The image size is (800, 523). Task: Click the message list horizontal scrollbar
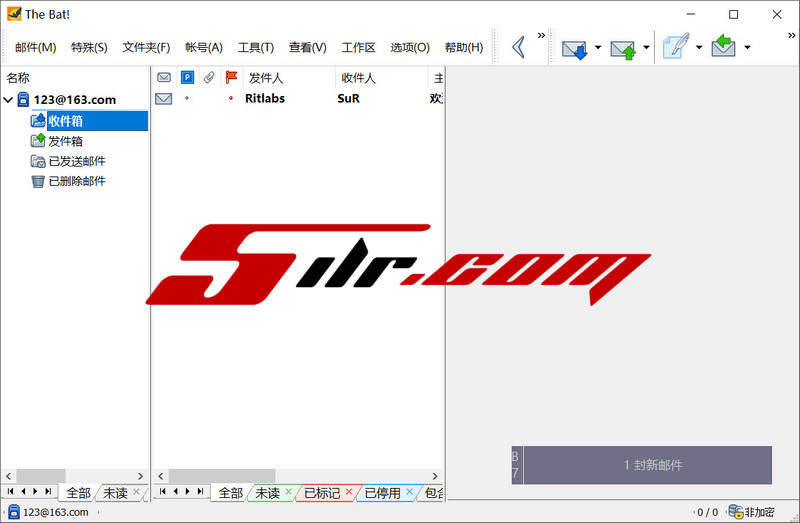(300, 476)
